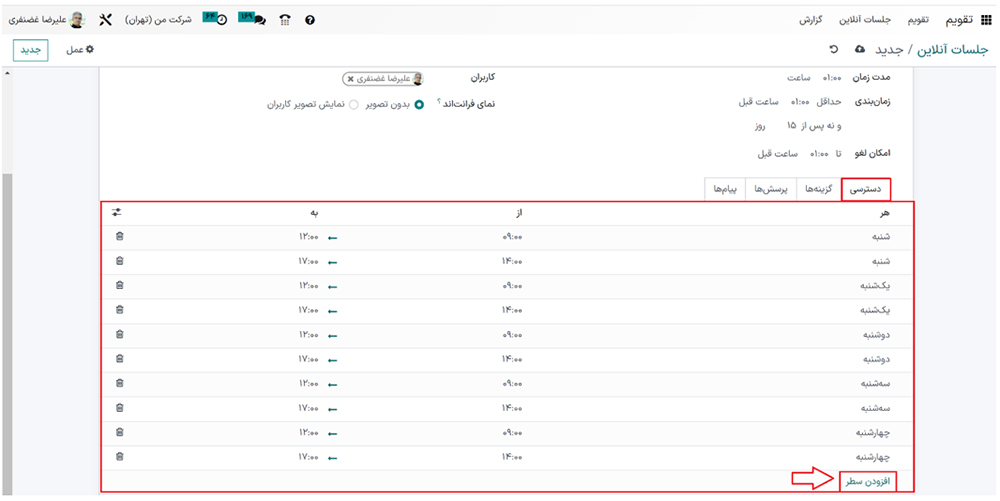This screenshot has height=501, width=1000.
Task: Click the نمای فرانت‌اند help tooltip mark
Action: tap(439, 101)
